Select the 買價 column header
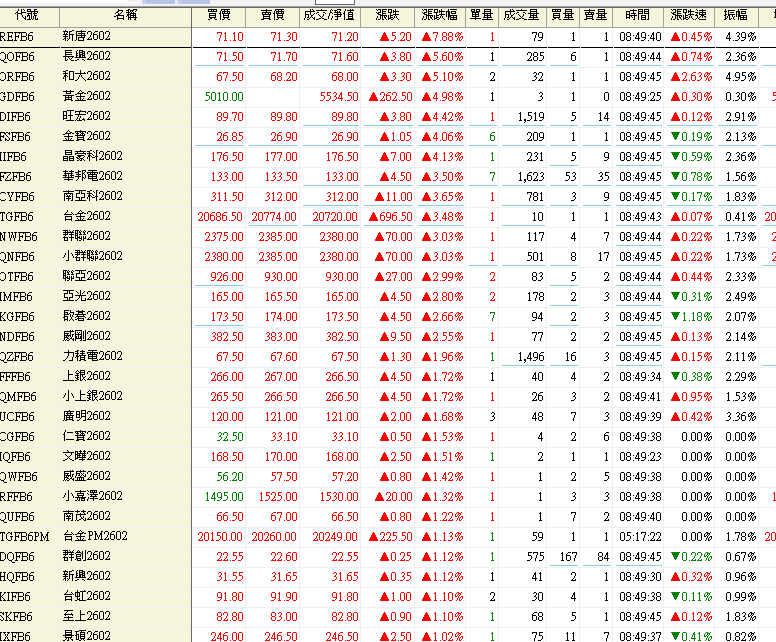Image resolution: width=776 pixels, height=642 pixels. (218, 15)
